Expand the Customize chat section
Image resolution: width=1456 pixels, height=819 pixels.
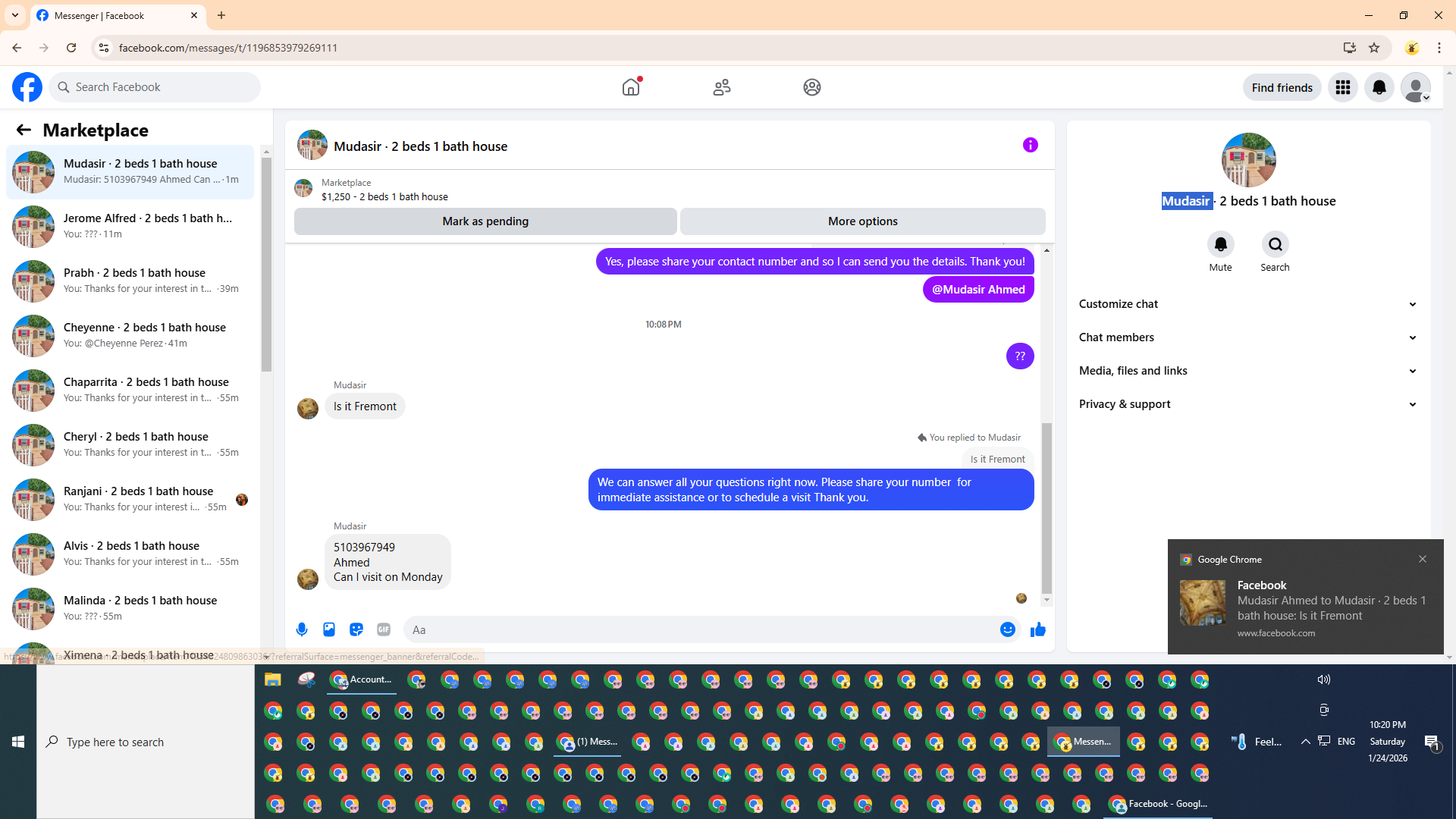(x=1247, y=304)
